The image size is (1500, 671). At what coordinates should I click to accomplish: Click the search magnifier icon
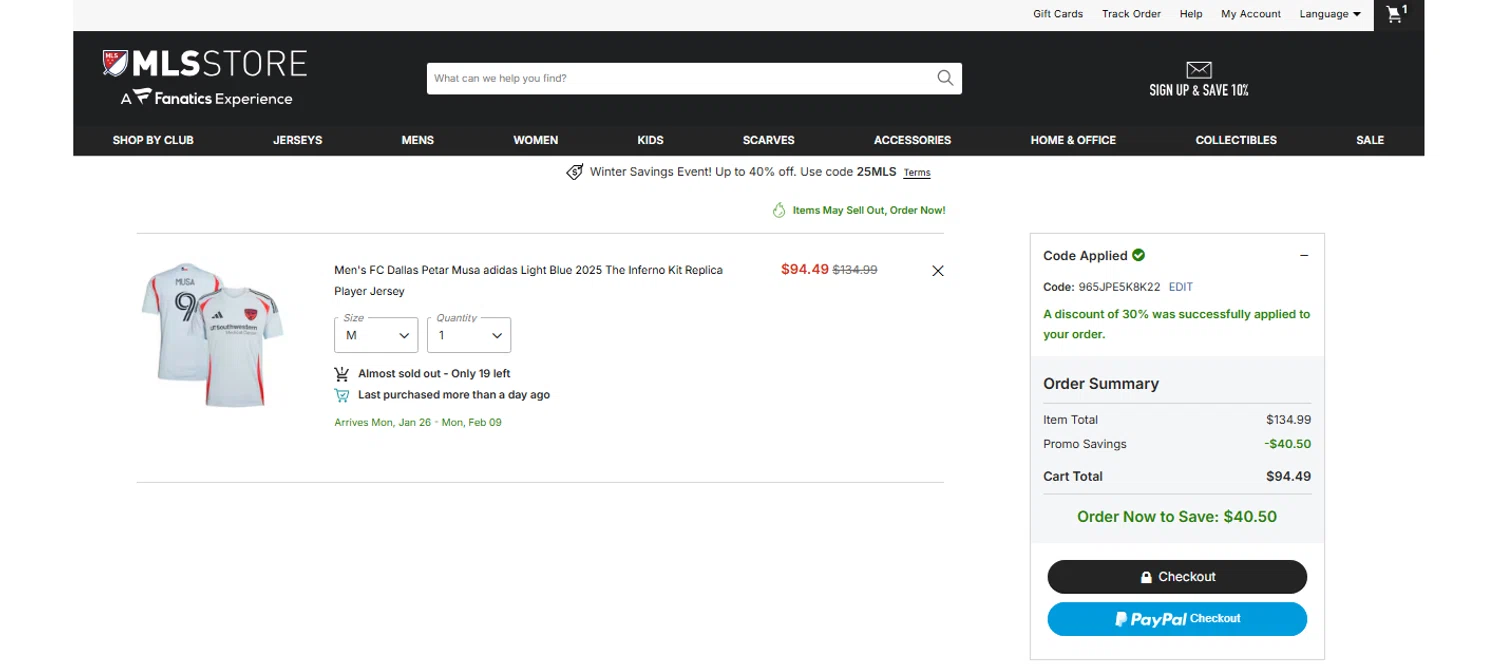[x=945, y=78]
